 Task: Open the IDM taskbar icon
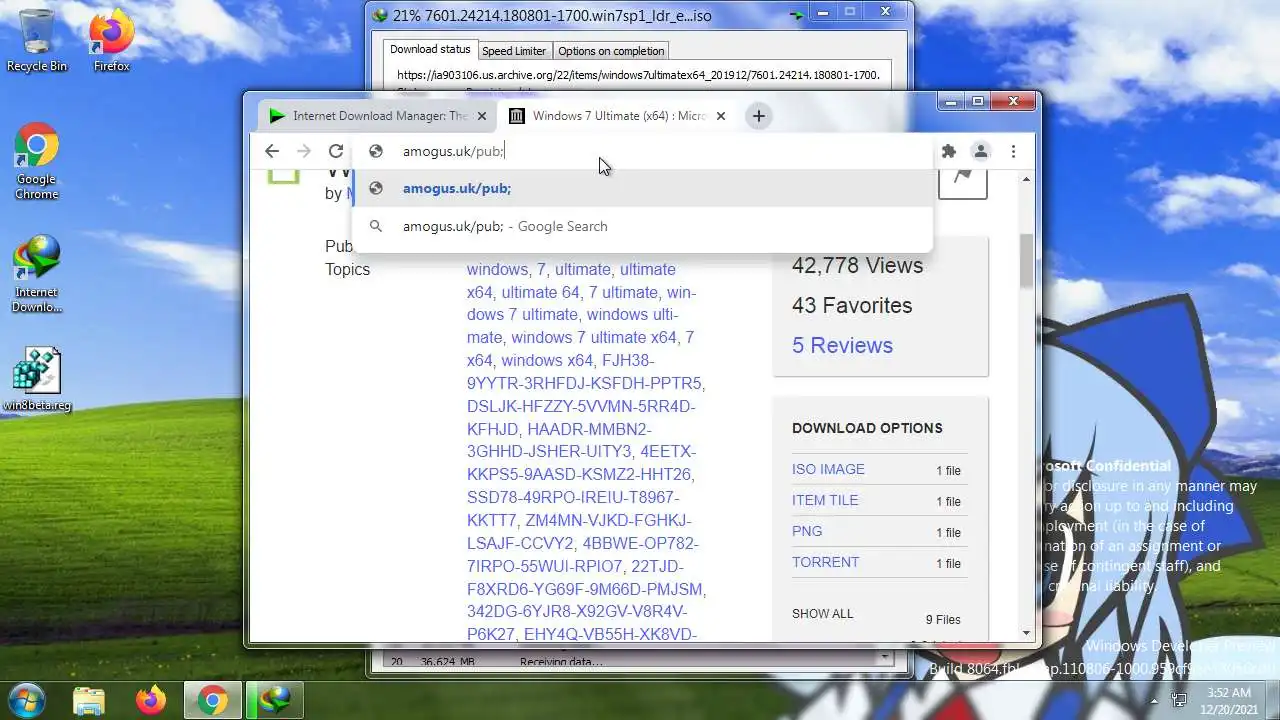point(275,699)
